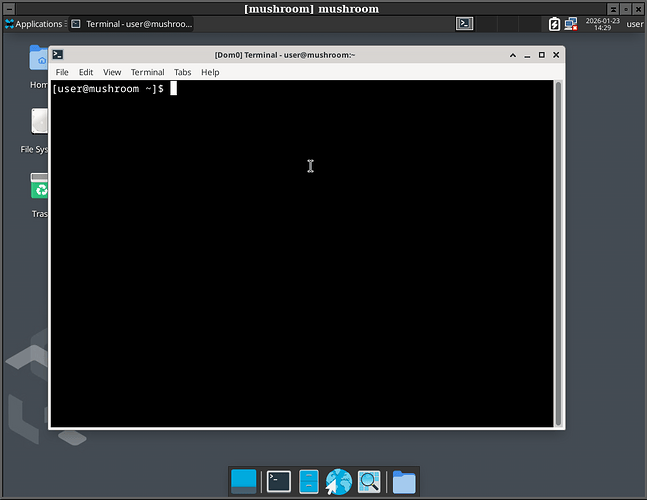This screenshot has width=647, height=500.
Task: Open the Applications menu
Action: pyautogui.click(x=33, y=24)
